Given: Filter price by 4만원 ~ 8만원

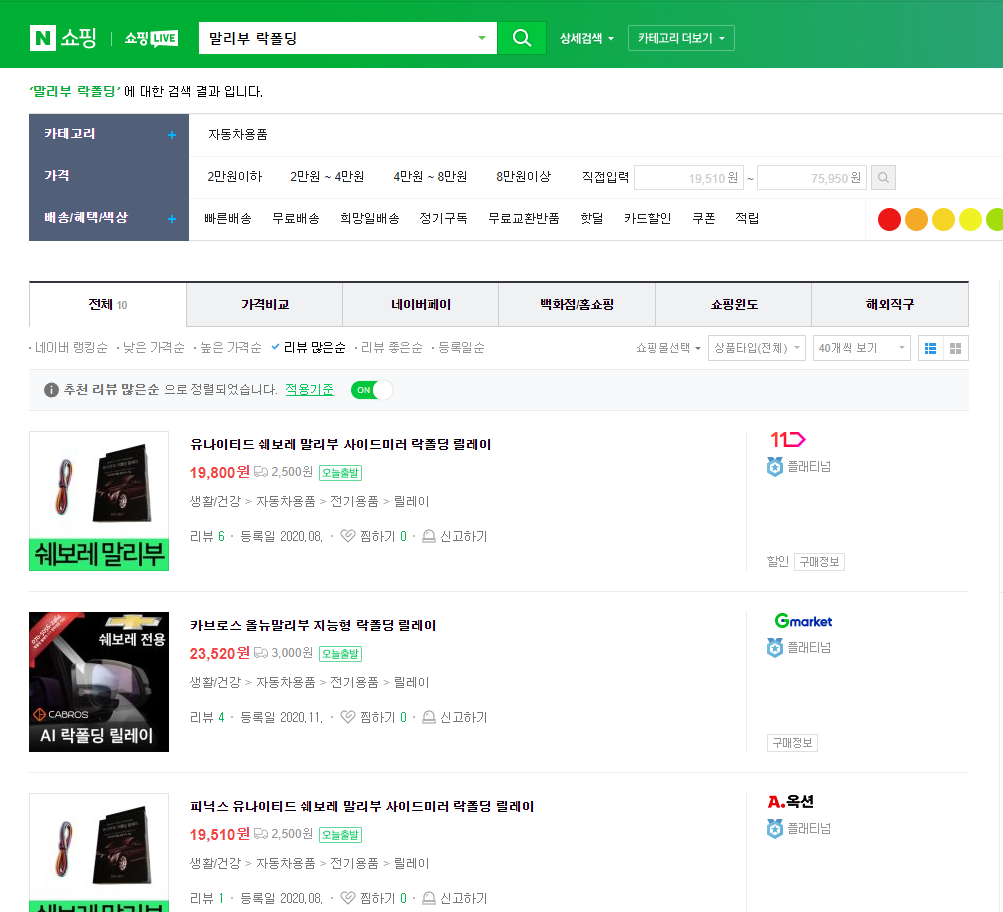Looking at the screenshot, I should click(430, 177).
